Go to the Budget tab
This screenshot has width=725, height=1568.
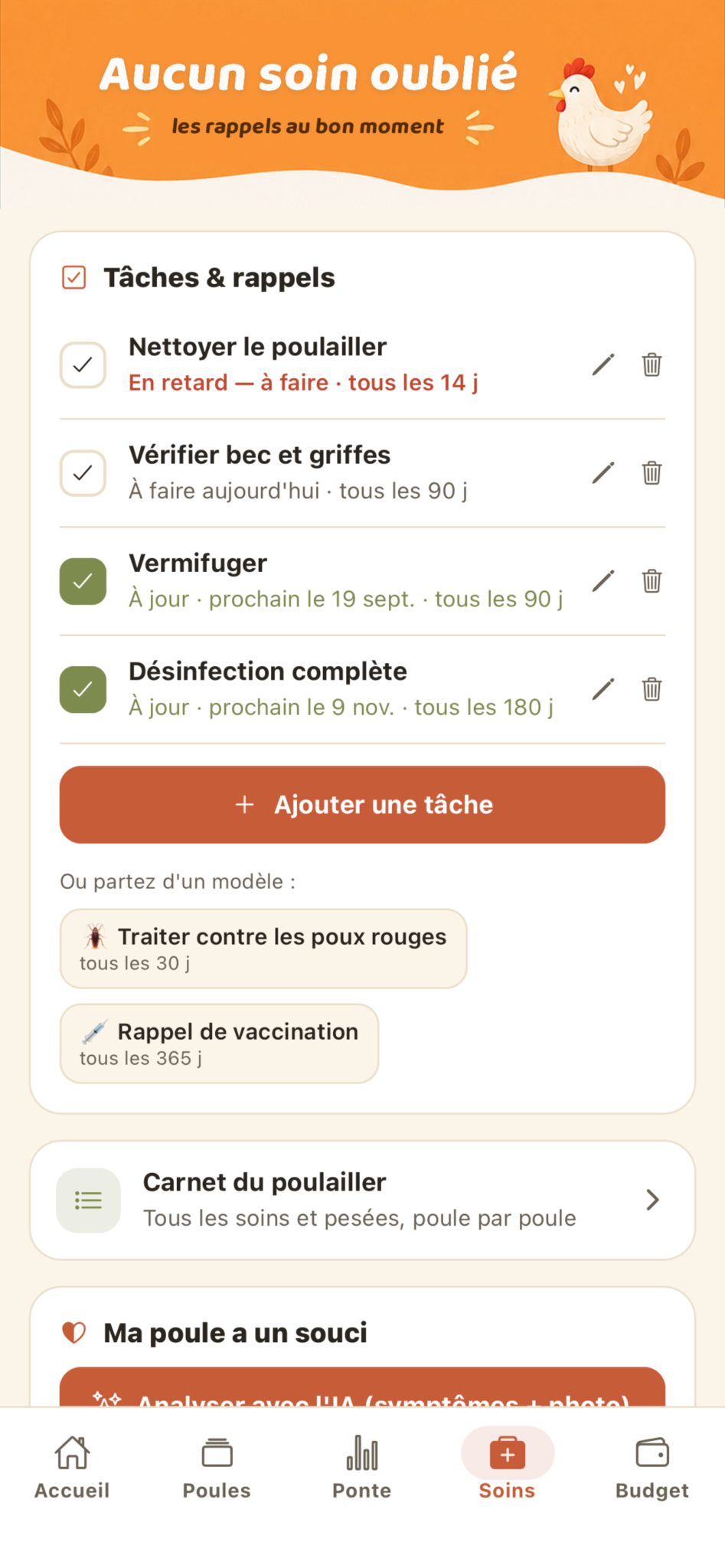pos(652,1466)
